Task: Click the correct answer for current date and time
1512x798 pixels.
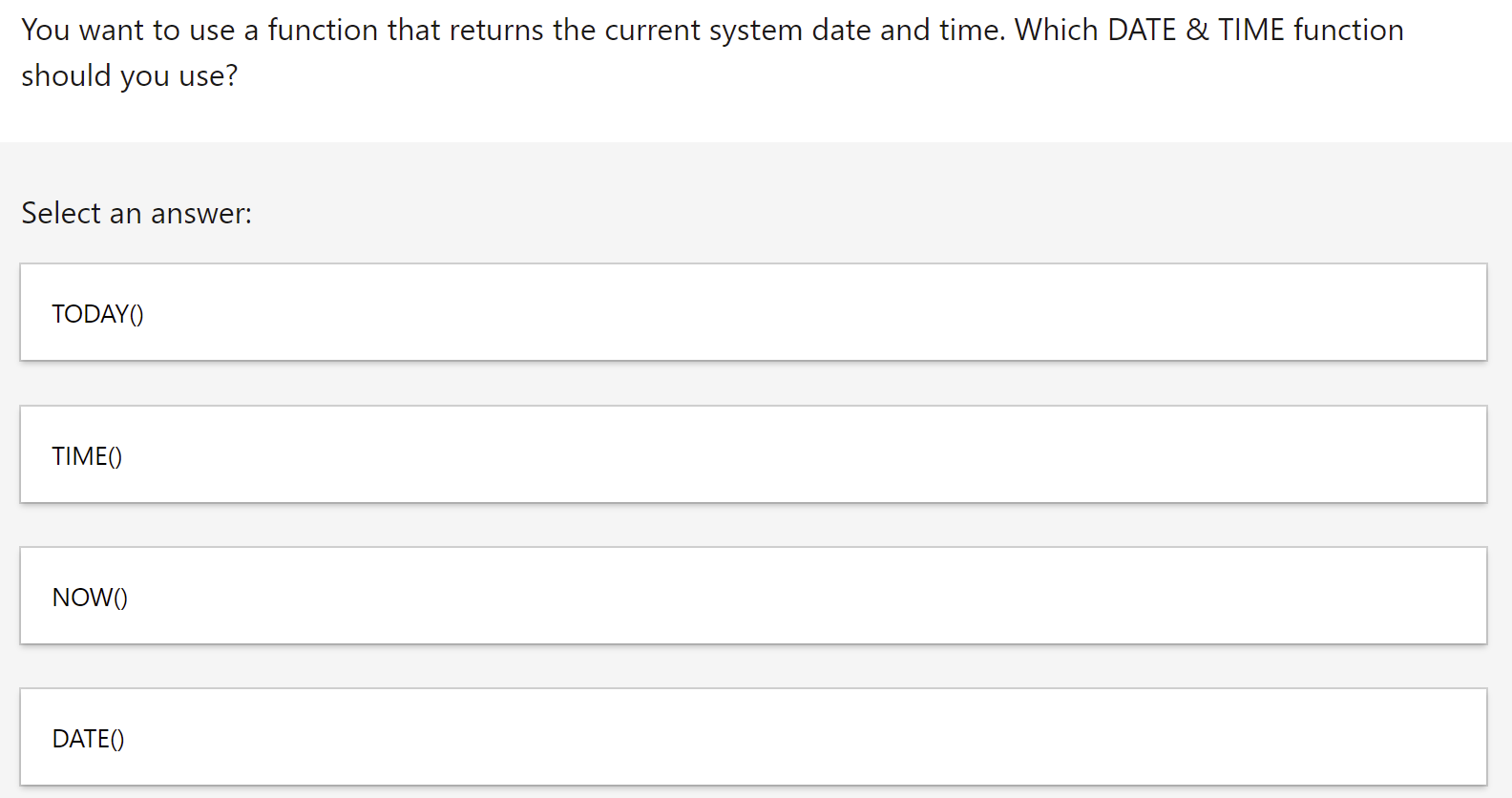Action: pyautogui.click(x=752, y=595)
